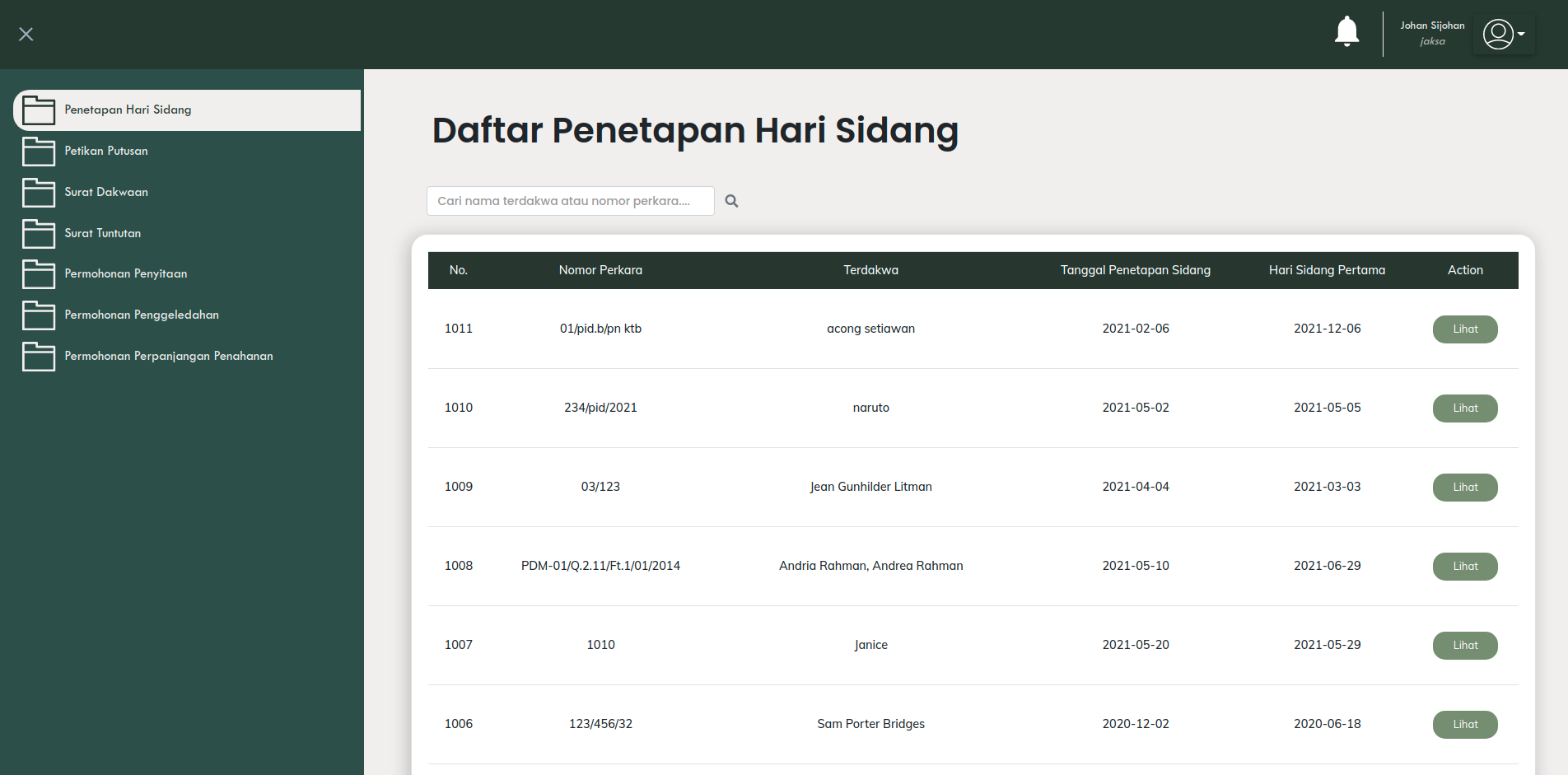Image resolution: width=1568 pixels, height=775 pixels.
Task: Open the profile dropdown arrow
Action: click(x=1522, y=36)
